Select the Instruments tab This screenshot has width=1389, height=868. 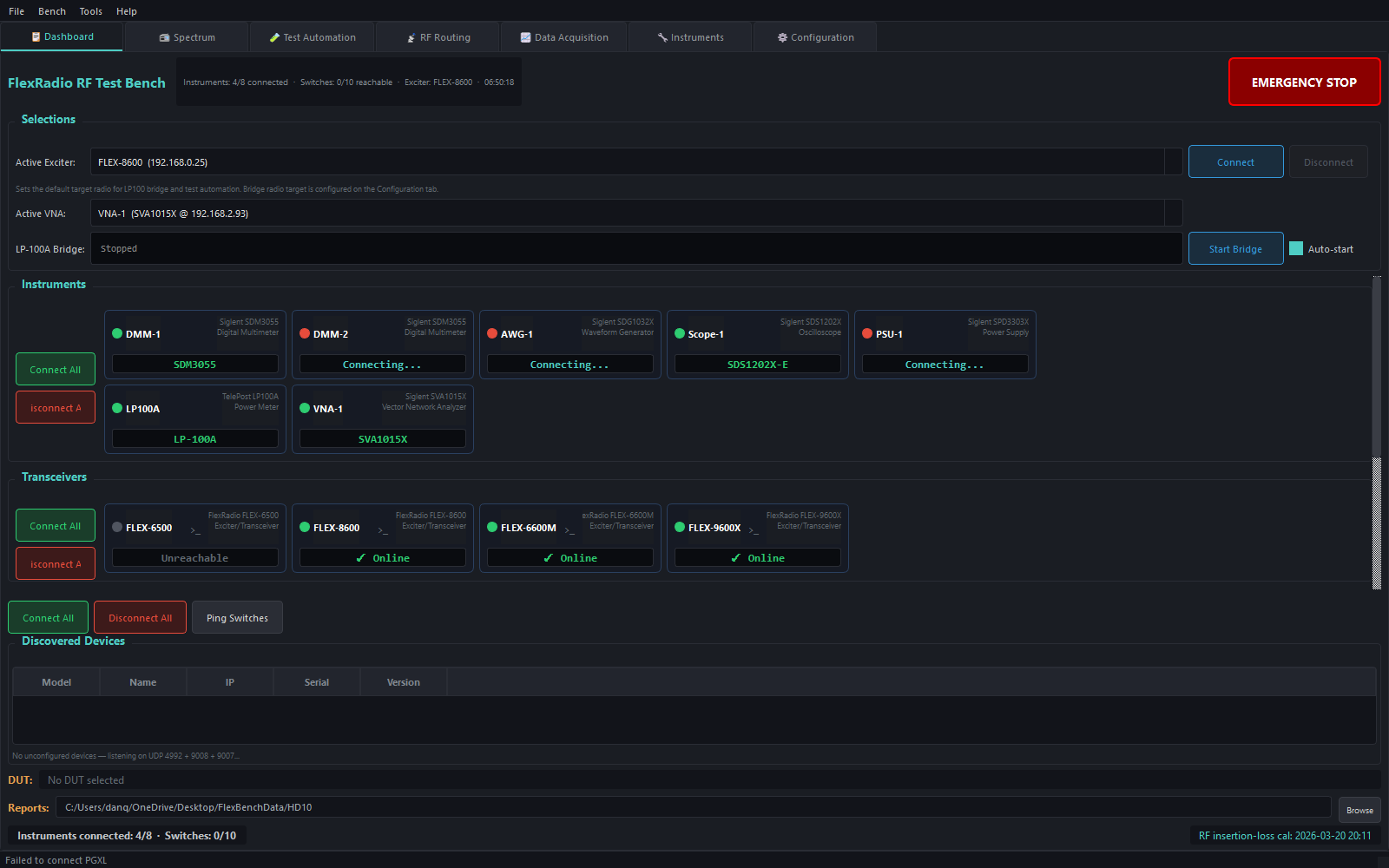690,37
